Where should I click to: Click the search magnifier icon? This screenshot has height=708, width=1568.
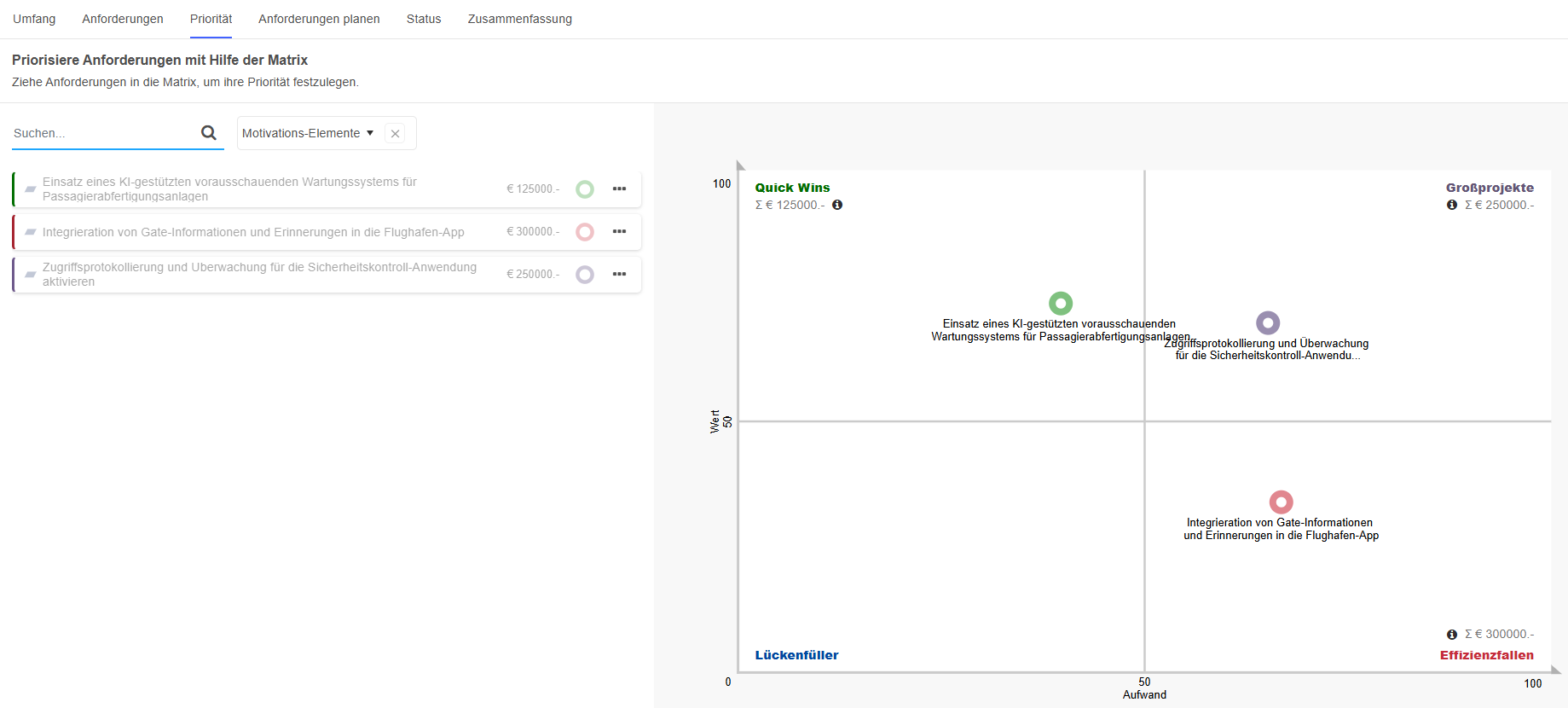pos(208,133)
